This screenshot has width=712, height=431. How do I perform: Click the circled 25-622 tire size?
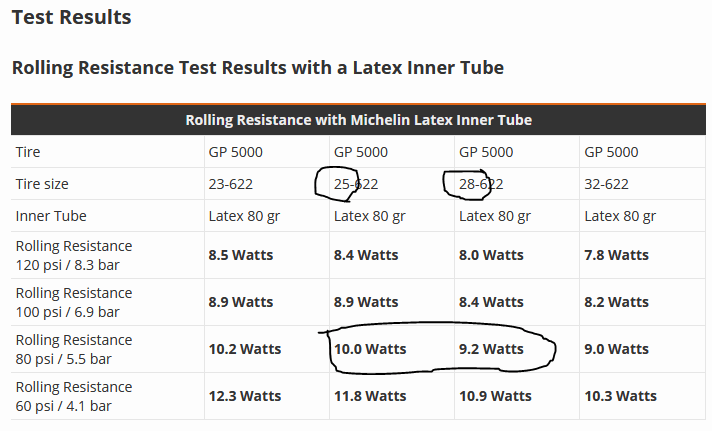356,184
